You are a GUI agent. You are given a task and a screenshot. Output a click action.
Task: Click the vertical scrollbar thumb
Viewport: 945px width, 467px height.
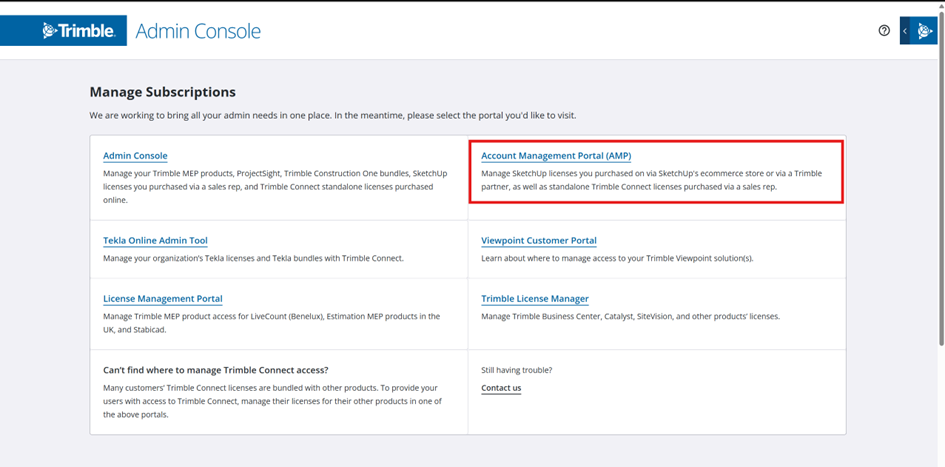(x=940, y=200)
